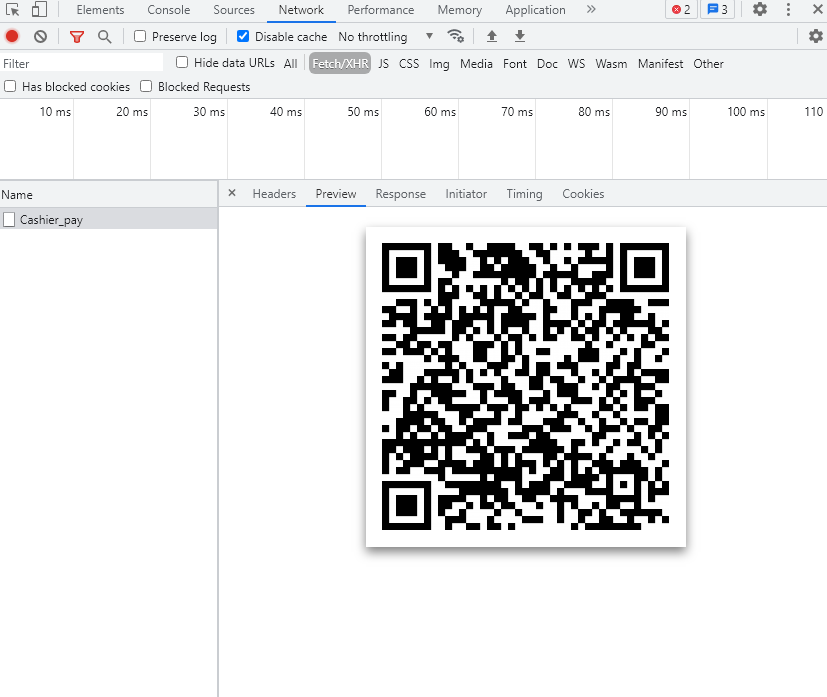Open the Sources panel
Viewport: 827px width, 697px height.
click(x=234, y=9)
